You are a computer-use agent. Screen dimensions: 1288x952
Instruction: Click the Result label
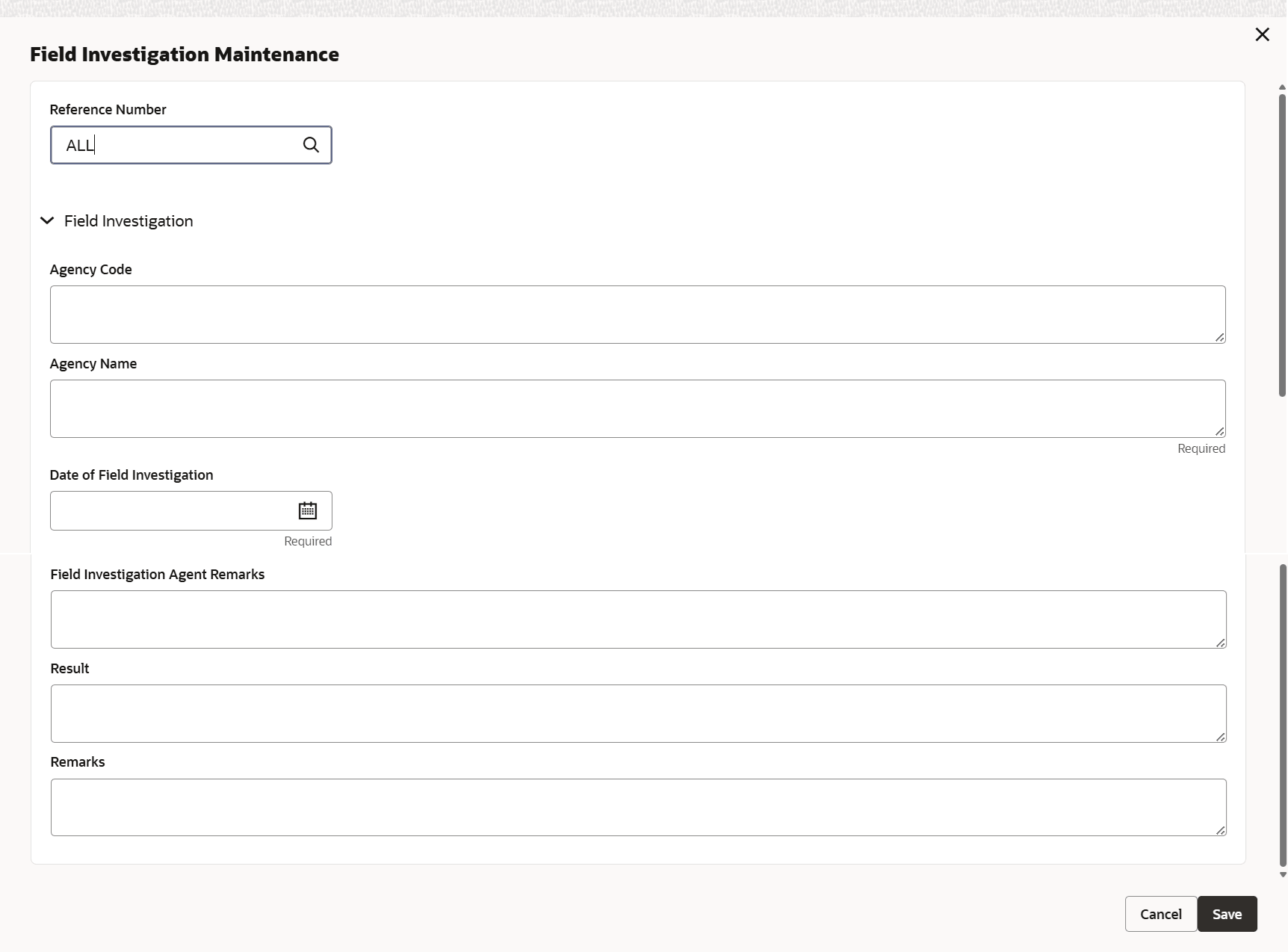[69, 669]
